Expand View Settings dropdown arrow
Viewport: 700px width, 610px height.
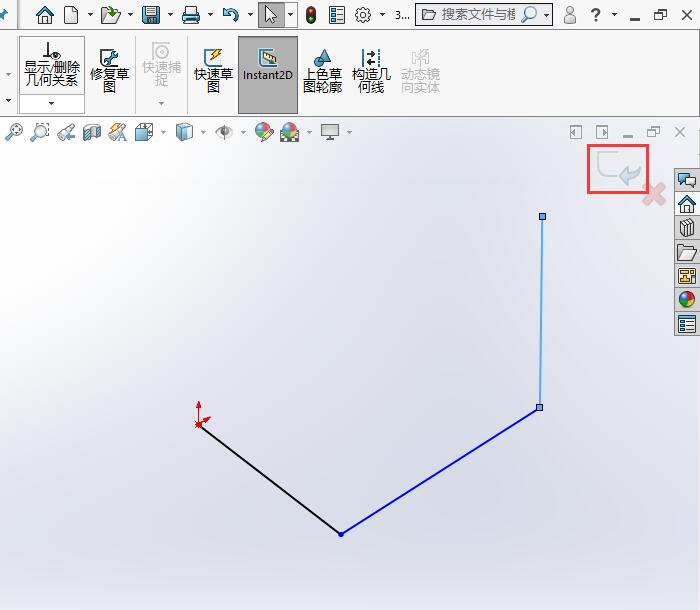(x=349, y=132)
